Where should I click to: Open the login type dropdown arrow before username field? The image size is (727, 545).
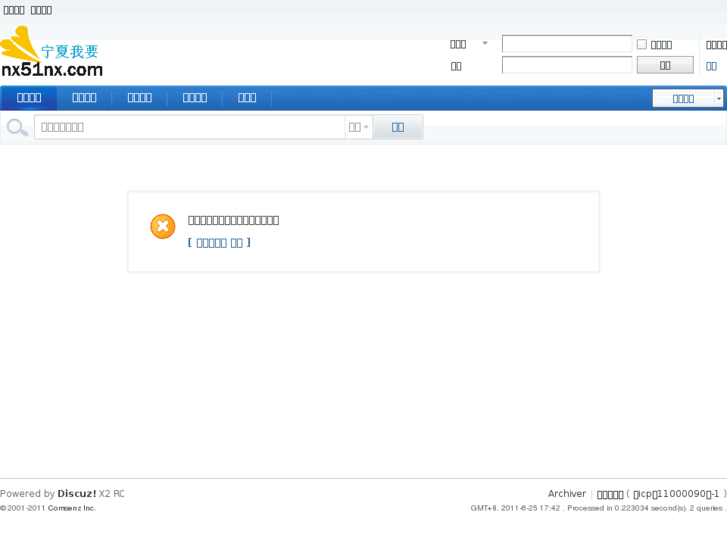click(x=485, y=43)
